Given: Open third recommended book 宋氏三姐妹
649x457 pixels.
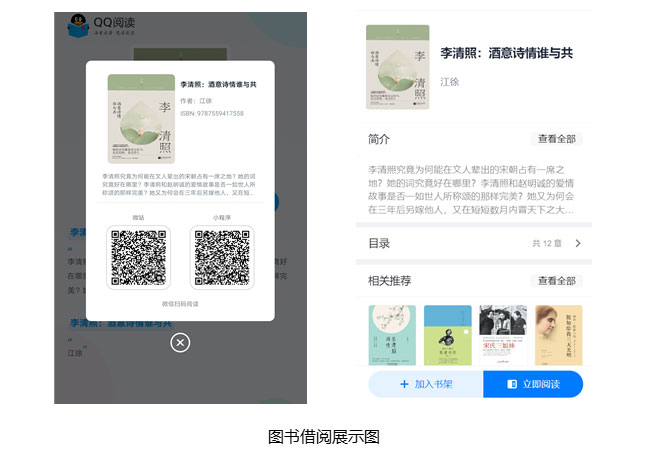Looking at the screenshot, I should pos(502,336).
